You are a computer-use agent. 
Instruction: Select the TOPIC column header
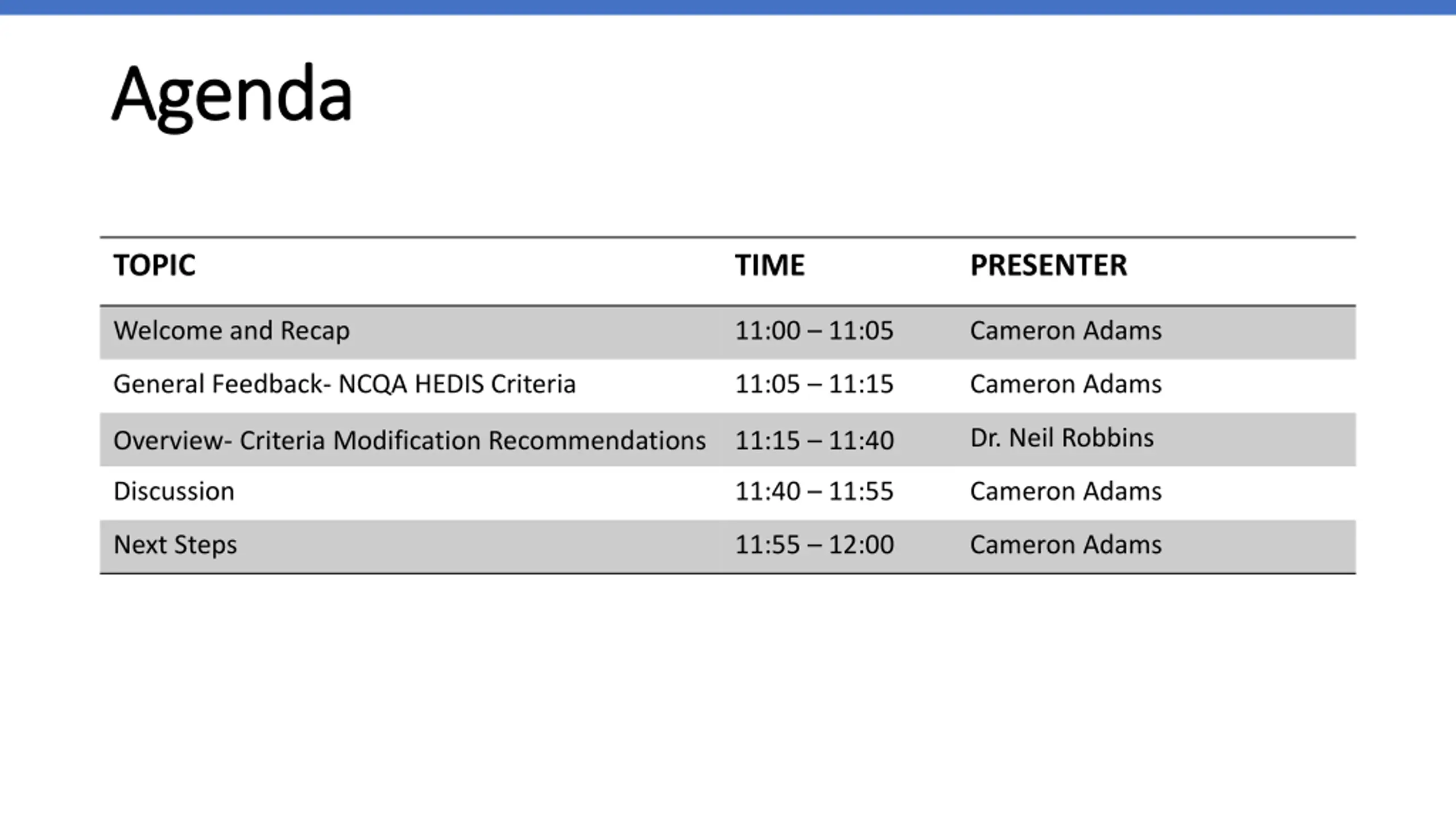pyautogui.click(x=154, y=265)
